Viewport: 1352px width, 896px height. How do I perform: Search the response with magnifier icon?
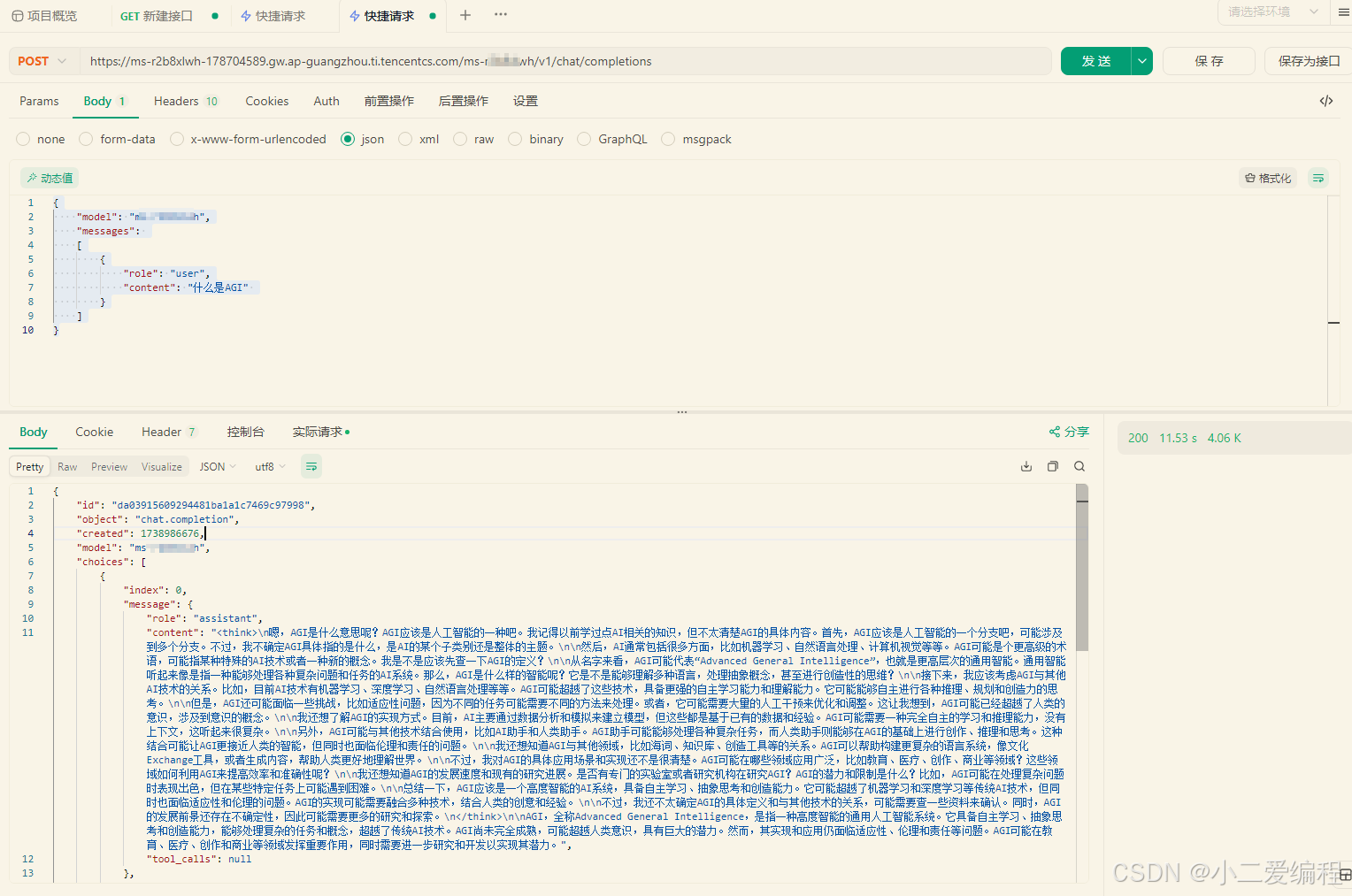[1079, 466]
